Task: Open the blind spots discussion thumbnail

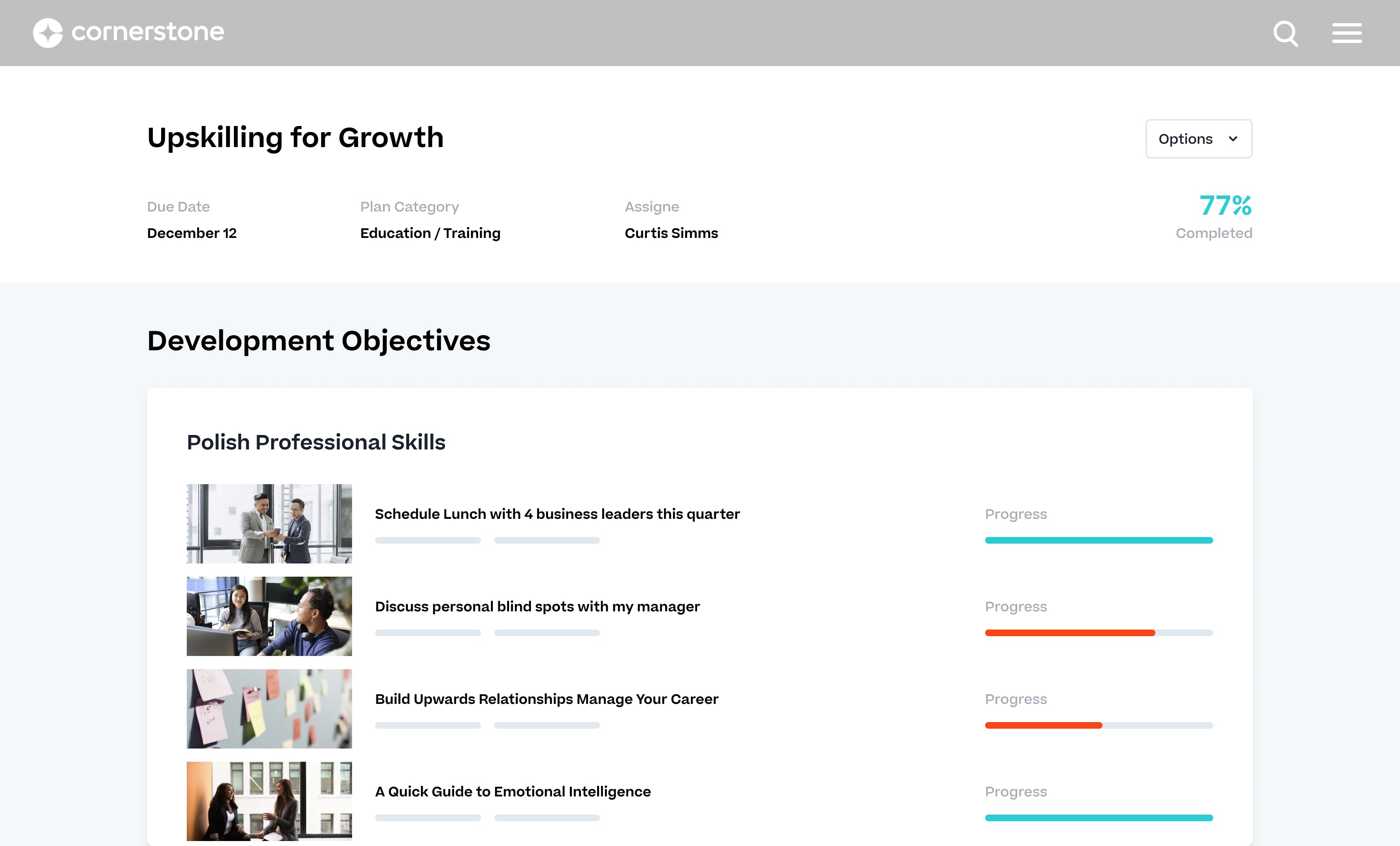Action: point(269,616)
